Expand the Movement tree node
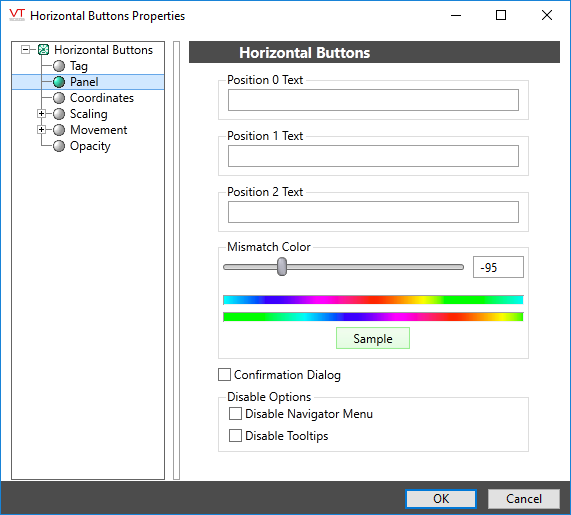The width and height of the screenshot is (571, 515). point(41,130)
